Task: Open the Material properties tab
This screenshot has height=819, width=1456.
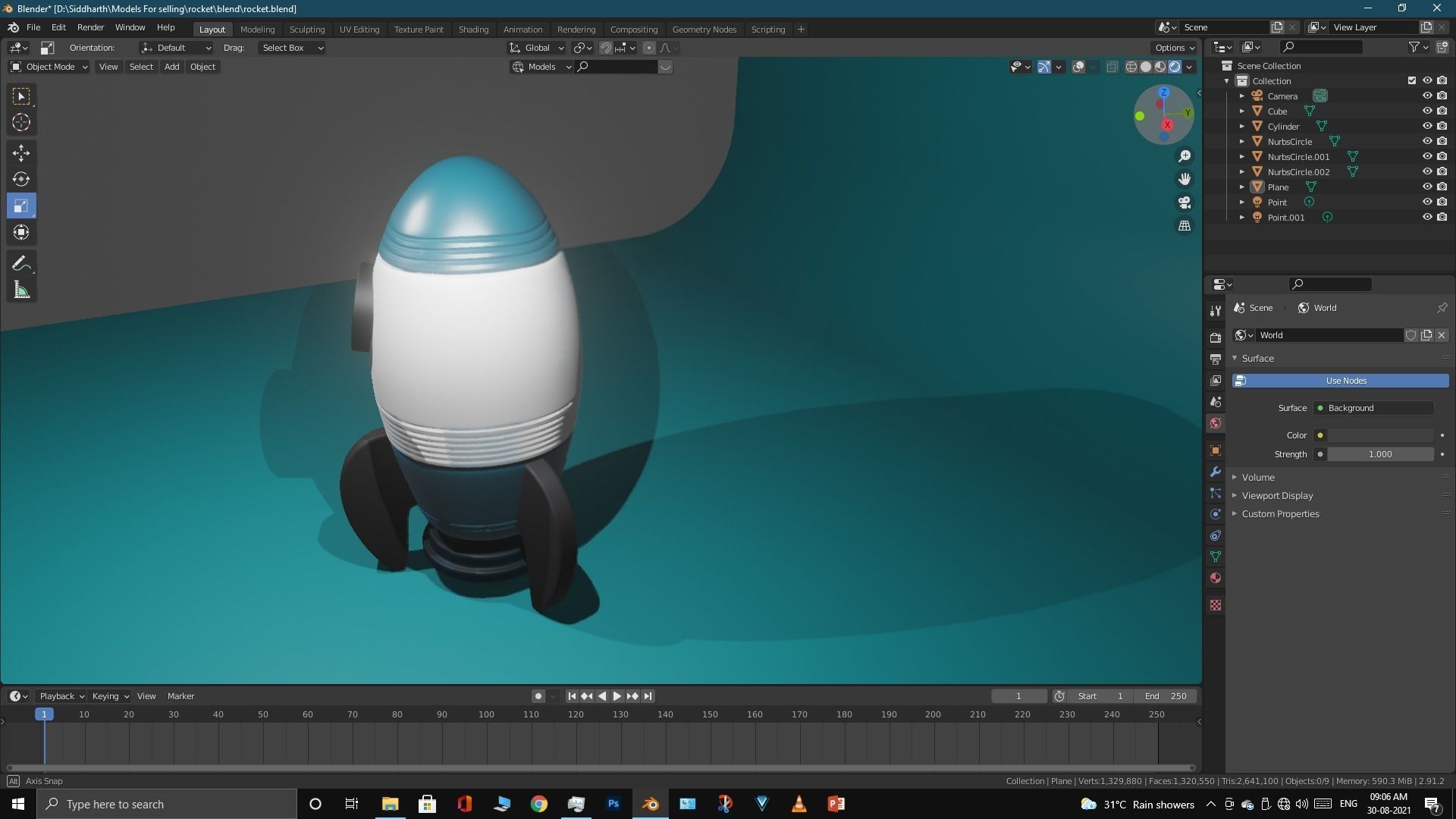Action: [x=1216, y=579]
